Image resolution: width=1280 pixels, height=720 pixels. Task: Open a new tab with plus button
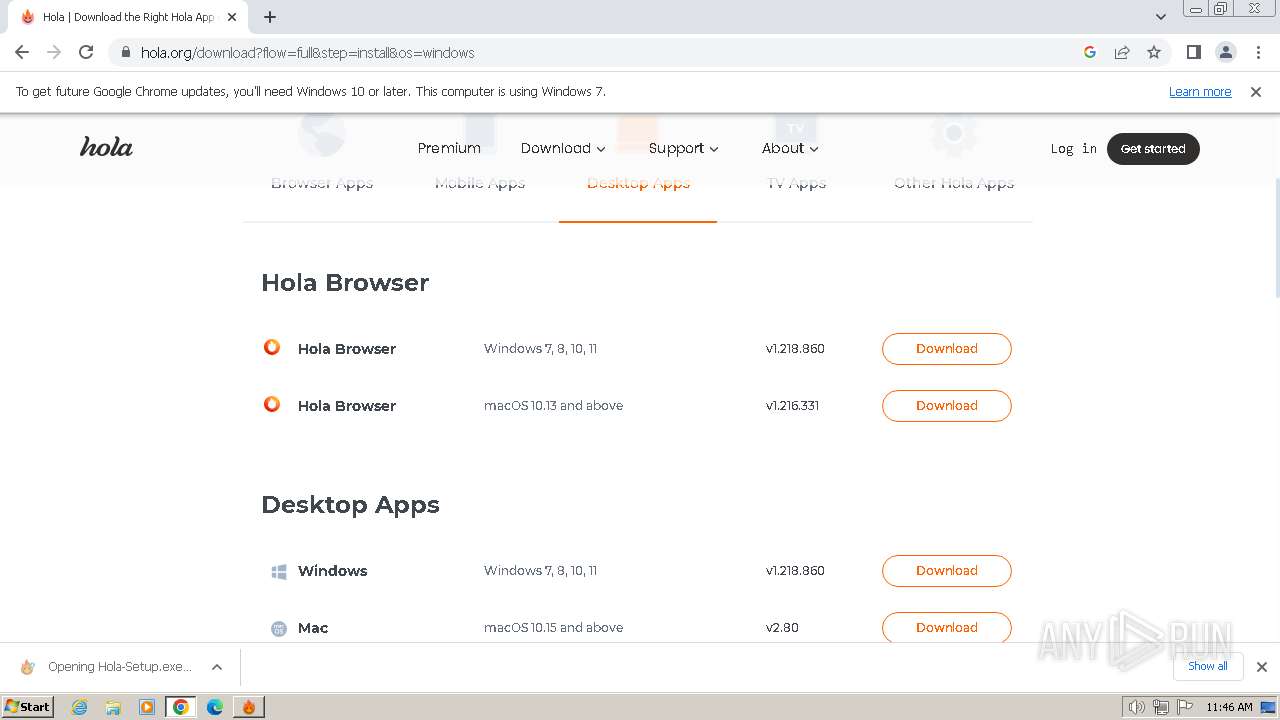coord(270,17)
